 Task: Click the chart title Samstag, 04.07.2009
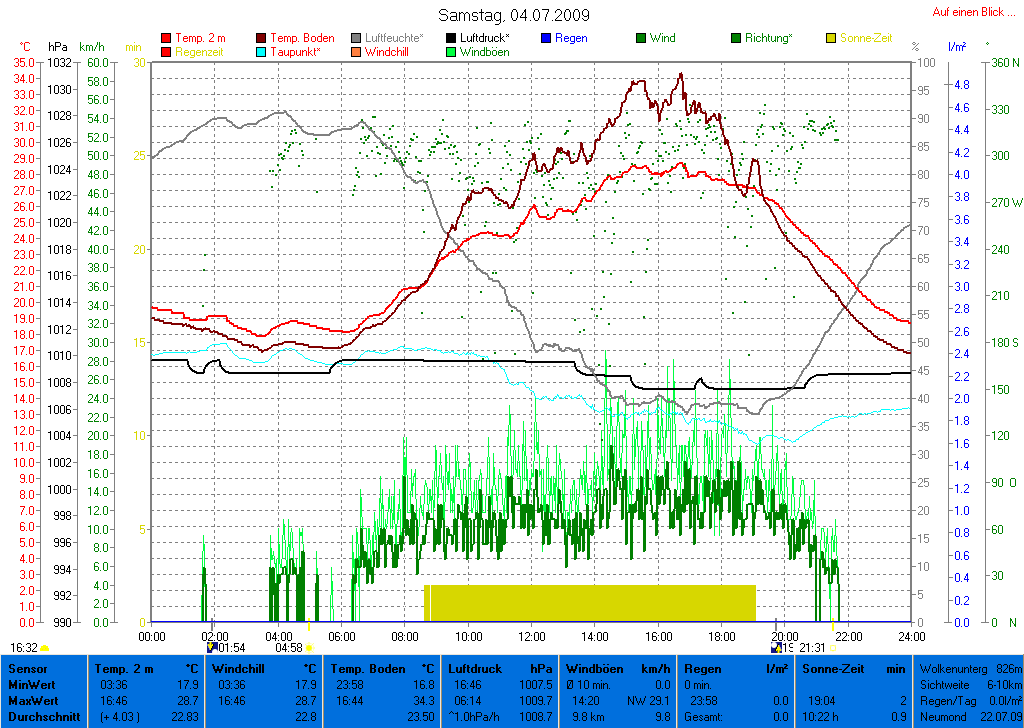514,15
